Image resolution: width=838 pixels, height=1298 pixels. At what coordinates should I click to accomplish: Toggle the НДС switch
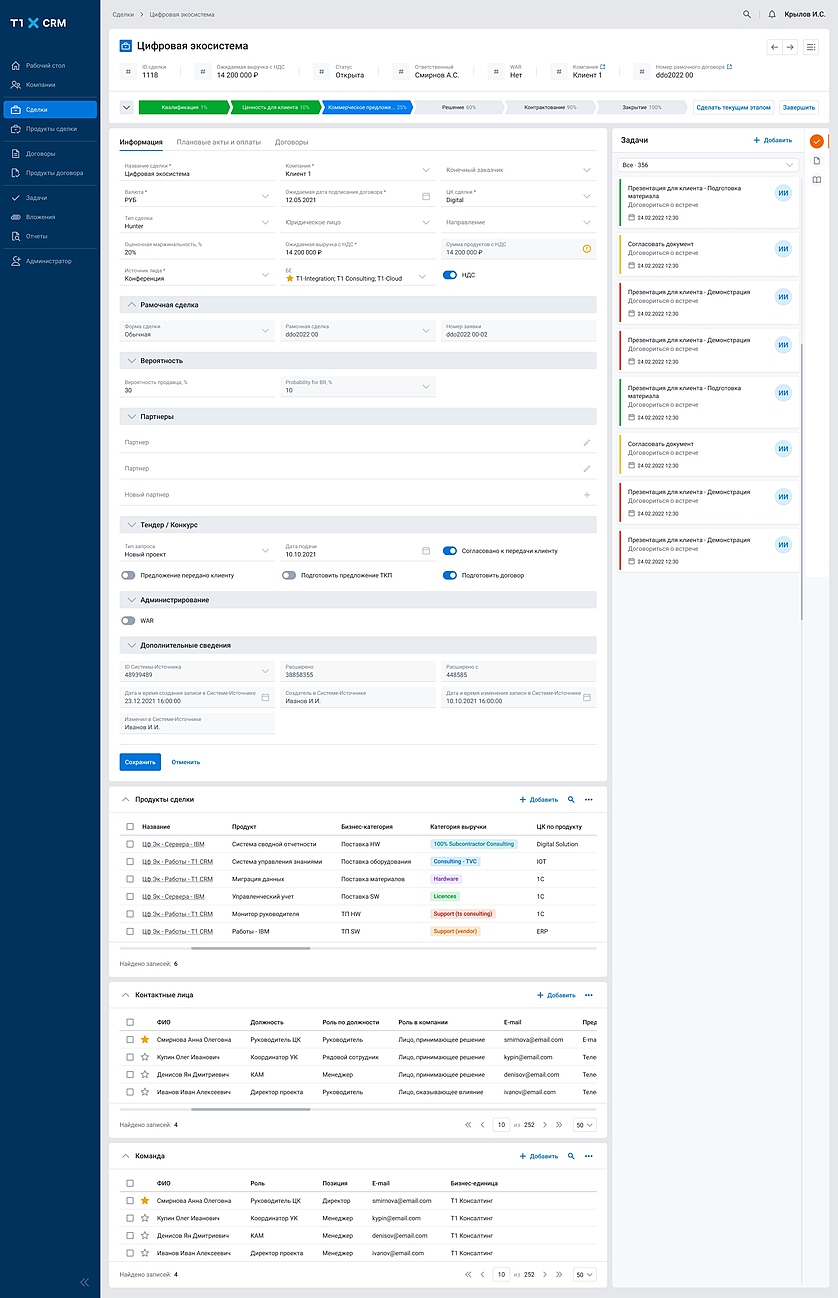click(450, 275)
